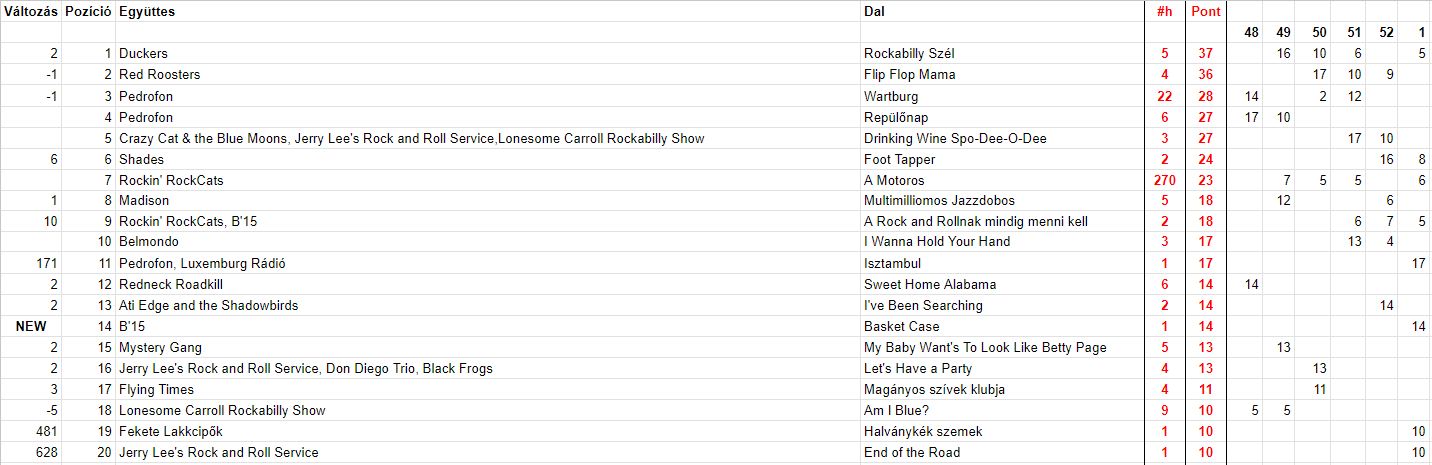Click the End of the Road cell
This screenshot has width=1432, height=465.
click(x=912, y=453)
